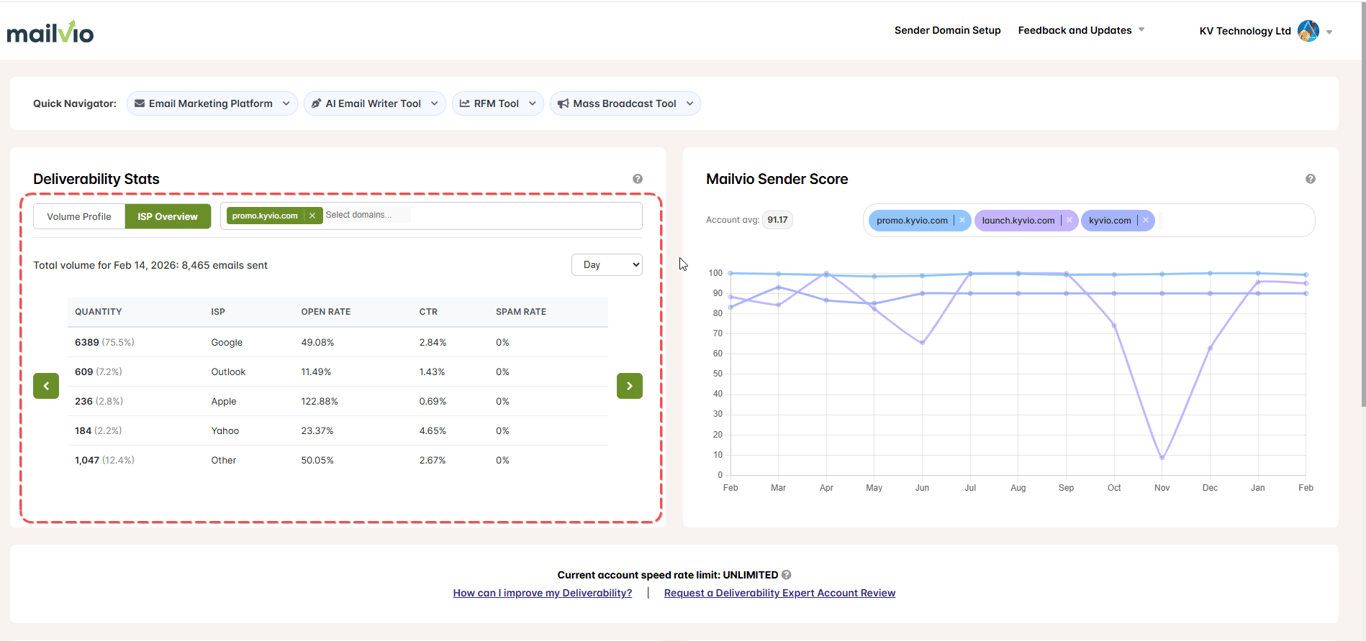Click Total volume for Feb 14, 2026 text
Screen dimensions: 1366x641
[x=150, y=265]
